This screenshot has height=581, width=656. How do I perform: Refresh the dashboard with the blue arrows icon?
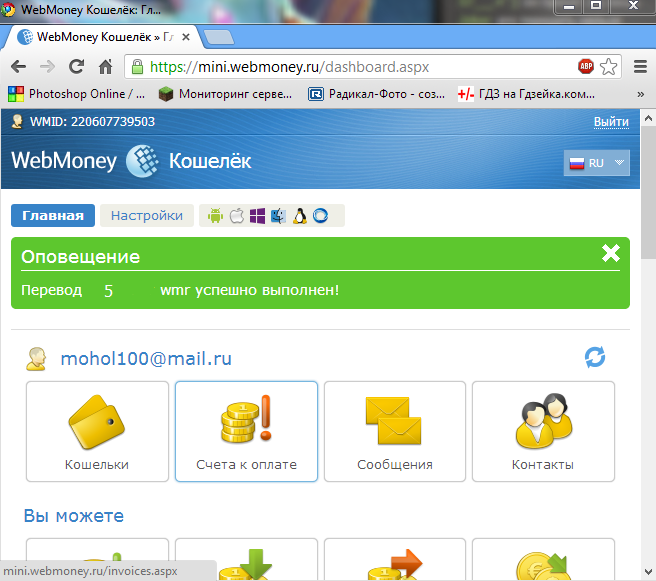point(594,357)
